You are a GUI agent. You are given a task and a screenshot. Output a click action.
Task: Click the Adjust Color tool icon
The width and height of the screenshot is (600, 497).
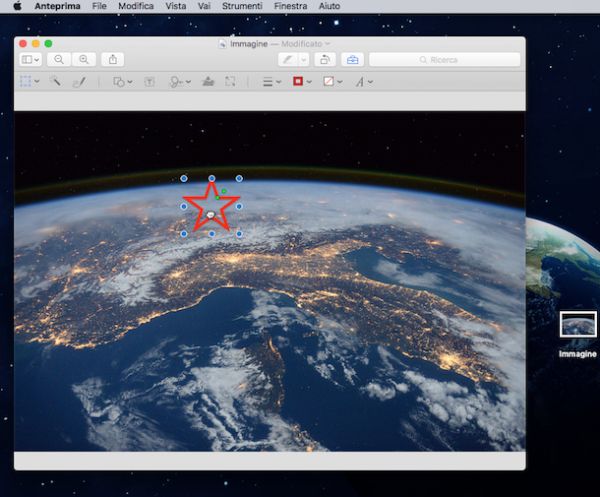pyautogui.click(x=208, y=81)
